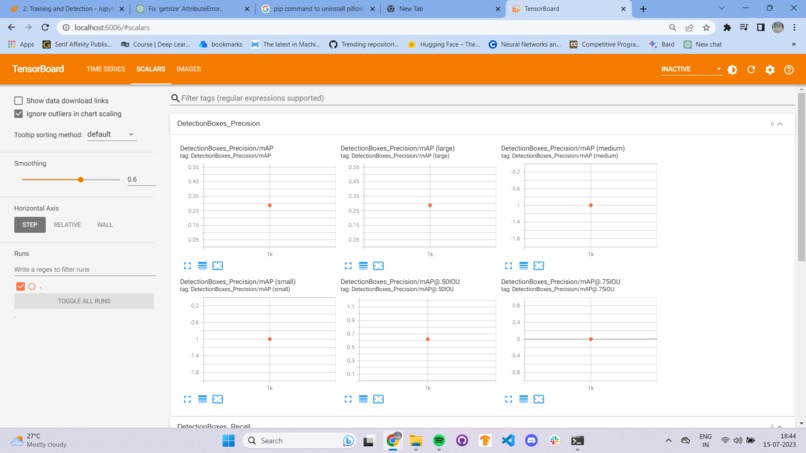This screenshot has height=453, width=806.
Task: Open TensorBoard settings gear
Action: click(x=770, y=69)
